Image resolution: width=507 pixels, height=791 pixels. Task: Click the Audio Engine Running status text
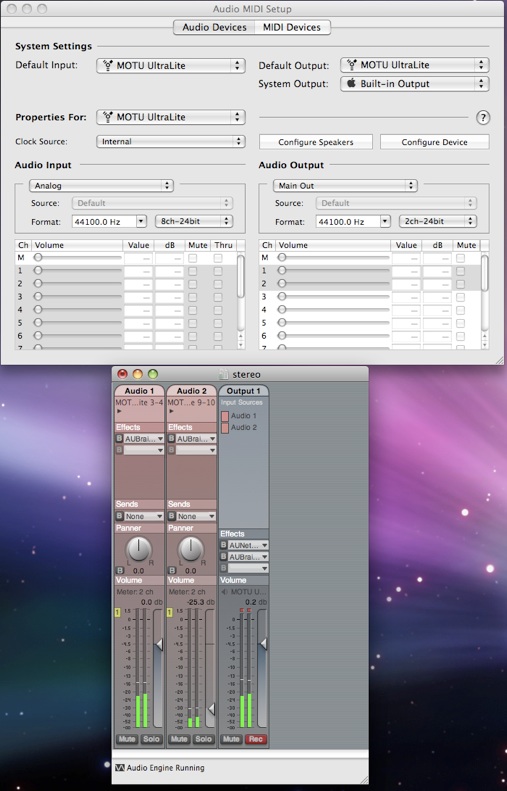point(165,768)
